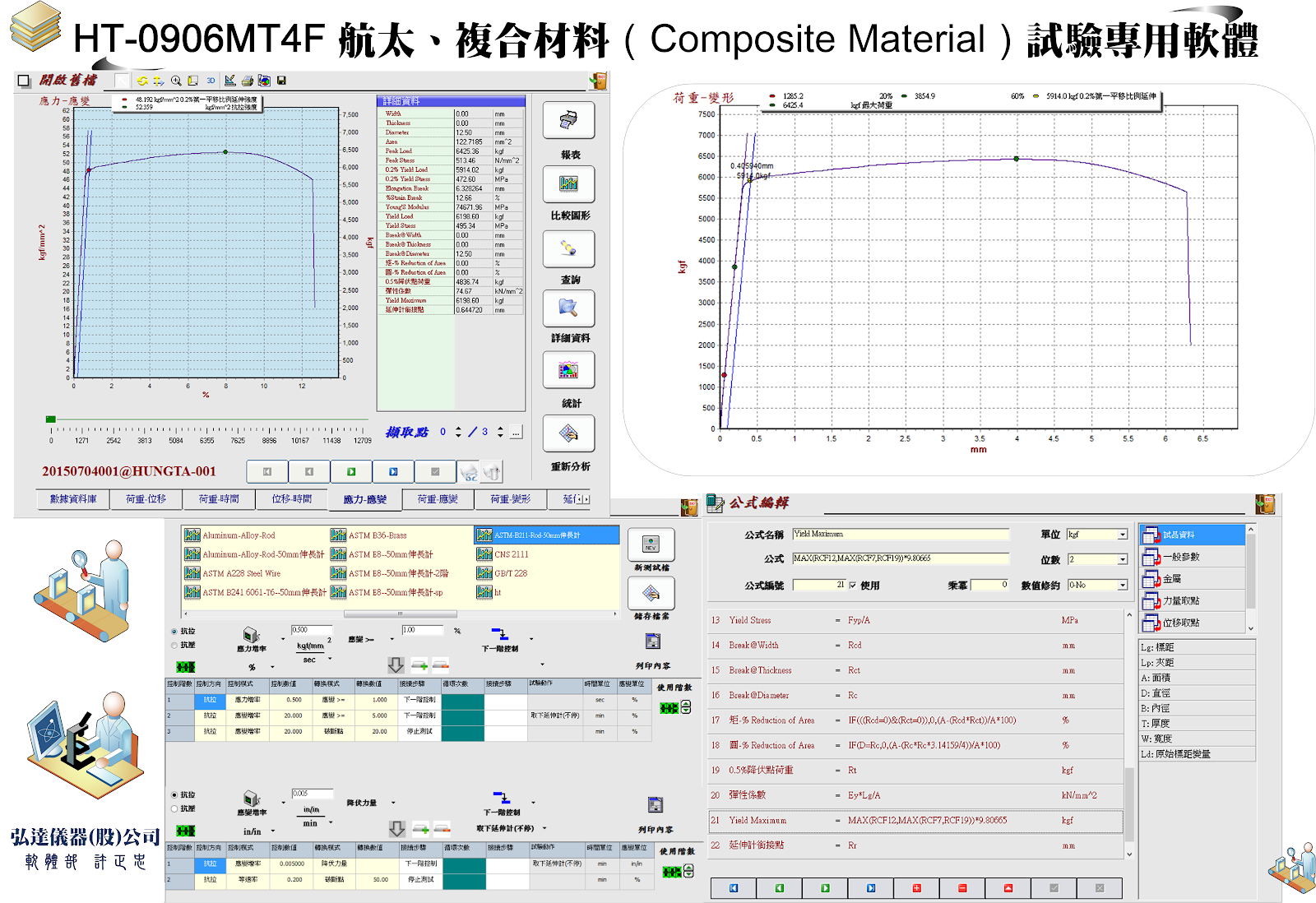Toggle the 使用 checkbox in the formula editor
The image size is (1316, 903).
tap(851, 584)
